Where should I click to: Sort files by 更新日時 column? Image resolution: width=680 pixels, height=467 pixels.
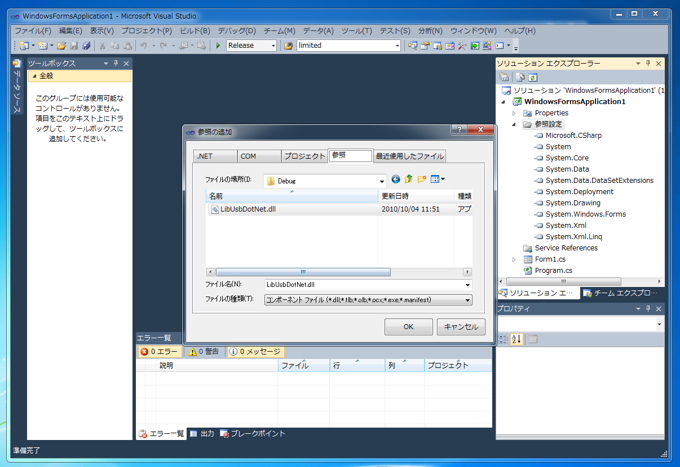click(x=416, y=196)
